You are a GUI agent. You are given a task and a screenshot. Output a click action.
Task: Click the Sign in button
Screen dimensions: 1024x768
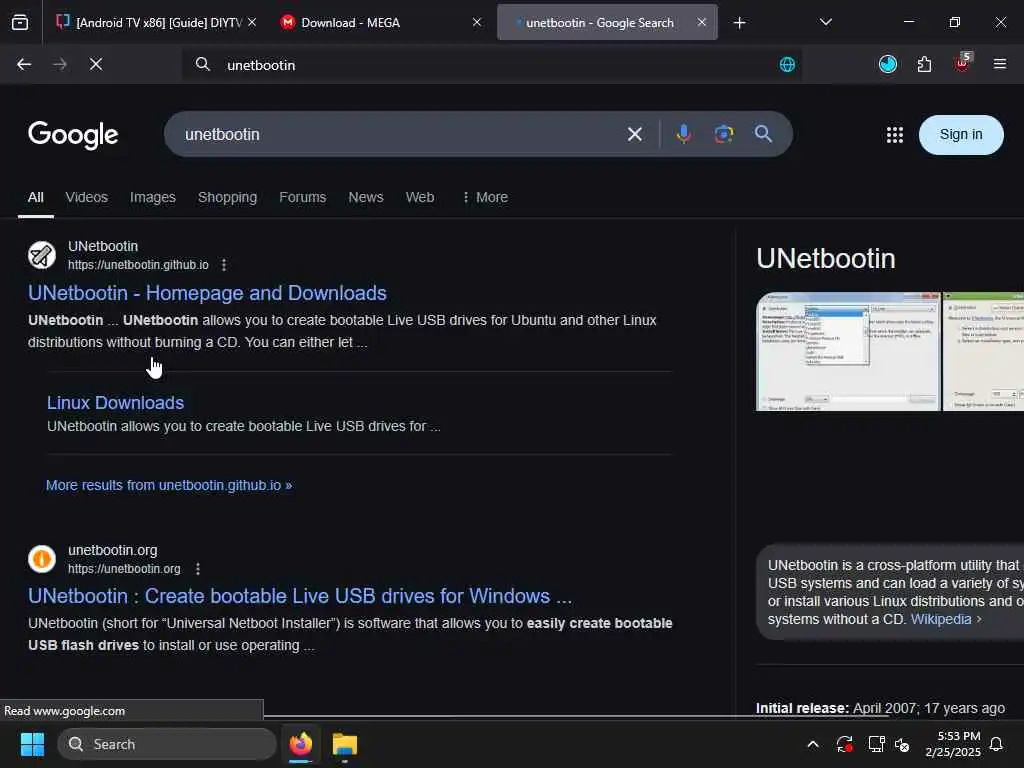pos(961,135)
